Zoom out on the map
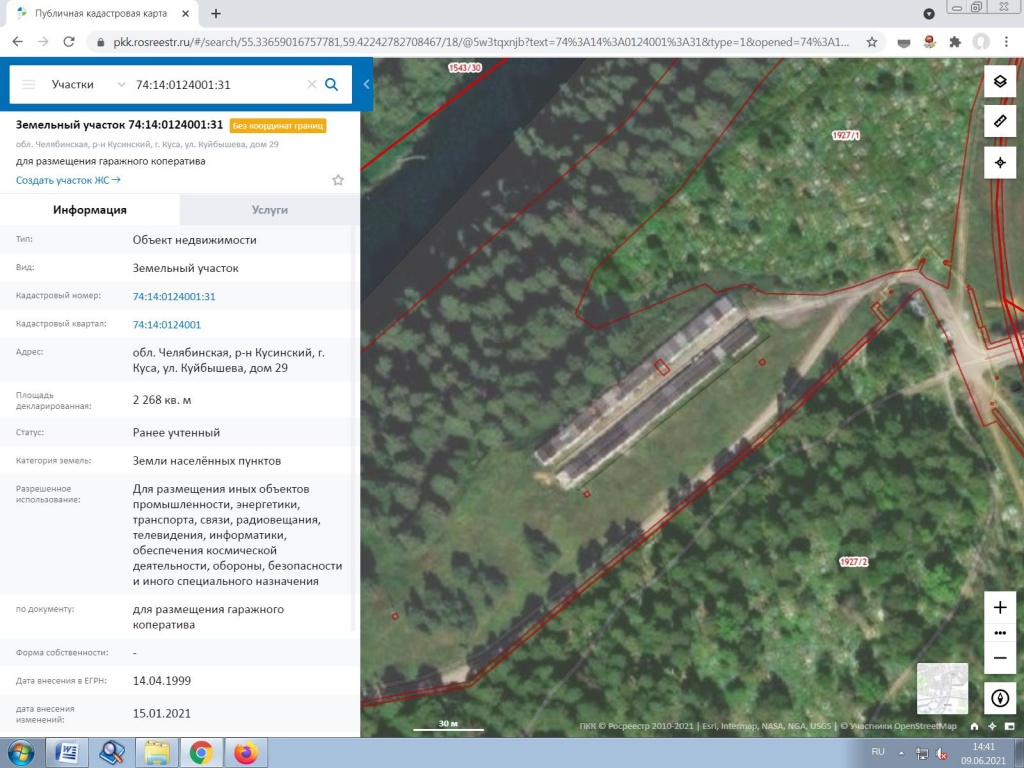The height and width of the screenshot is (768, 1024). [1000, 658]
